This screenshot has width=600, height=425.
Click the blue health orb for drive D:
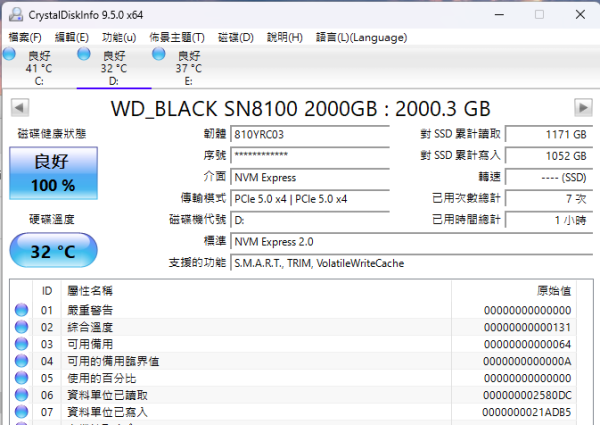pyautogui.click(x=84, y=54)
